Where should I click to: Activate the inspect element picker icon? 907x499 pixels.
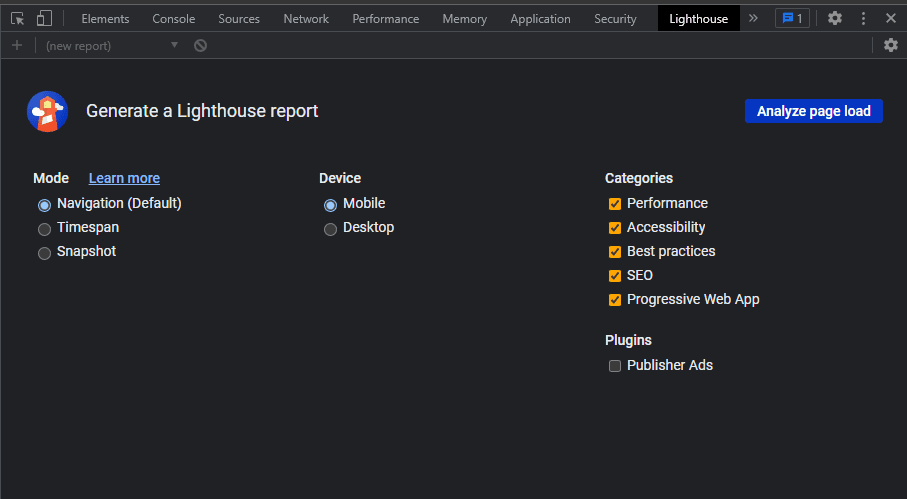click(17, 19)
